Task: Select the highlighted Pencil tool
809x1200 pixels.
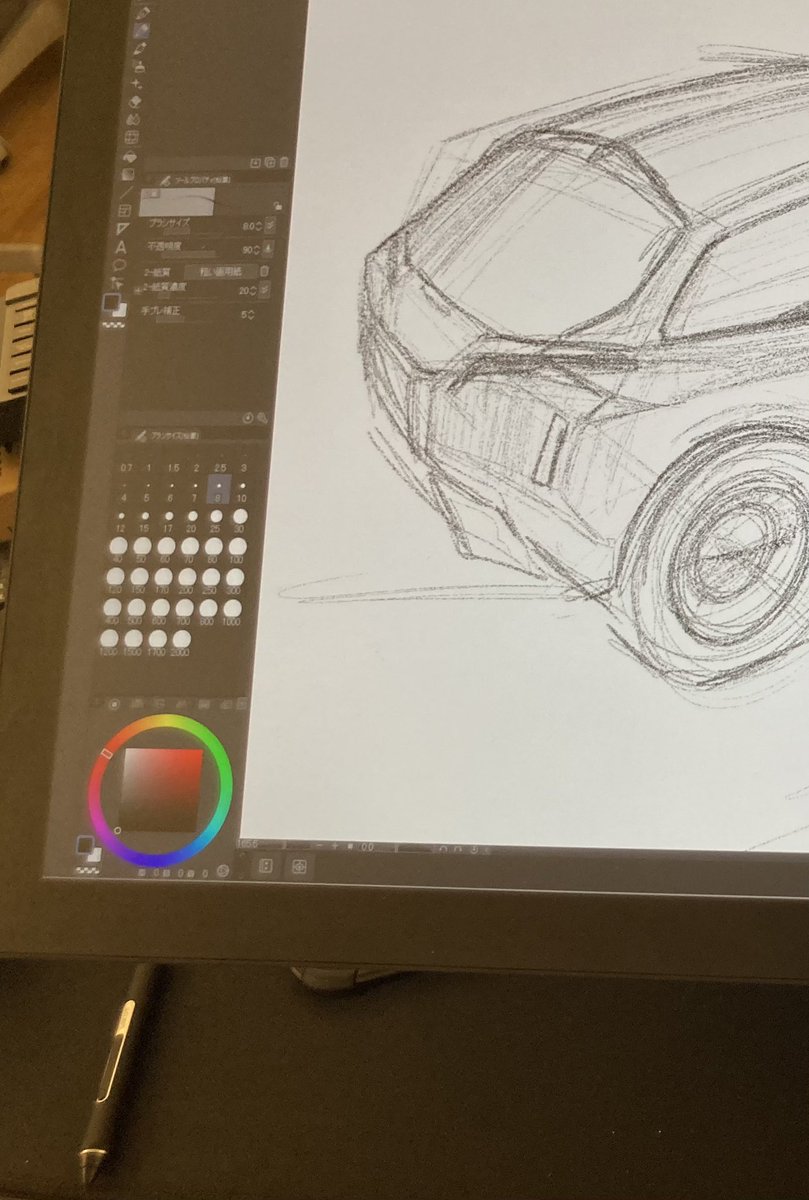Action: [x=141, y=29]
